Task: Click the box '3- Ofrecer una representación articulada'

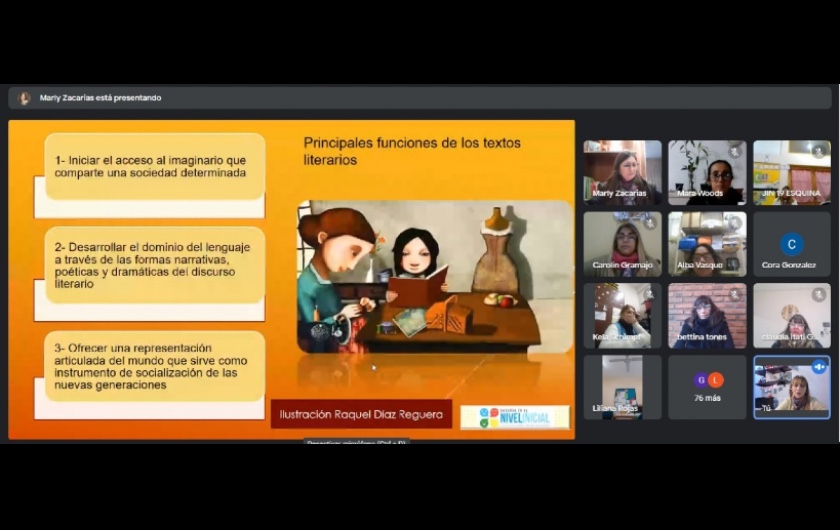Action: [155, 366]
